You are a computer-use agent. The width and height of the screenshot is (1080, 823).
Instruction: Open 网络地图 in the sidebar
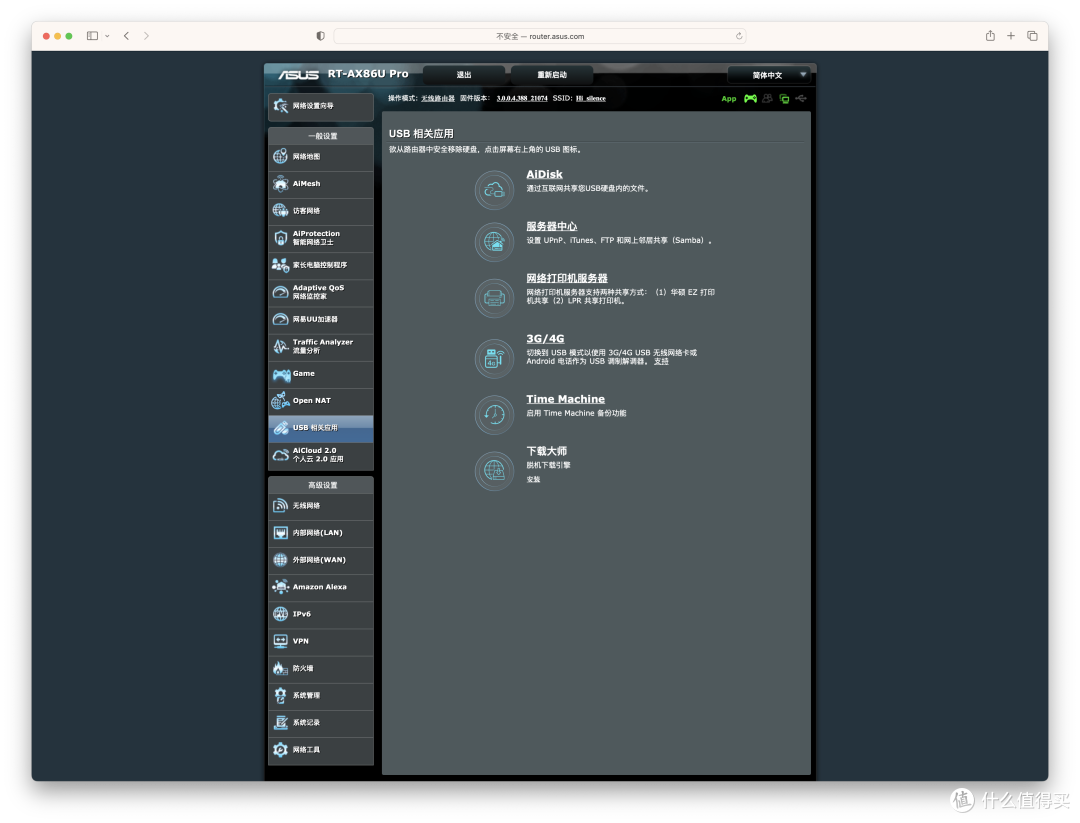coord(320,157)
